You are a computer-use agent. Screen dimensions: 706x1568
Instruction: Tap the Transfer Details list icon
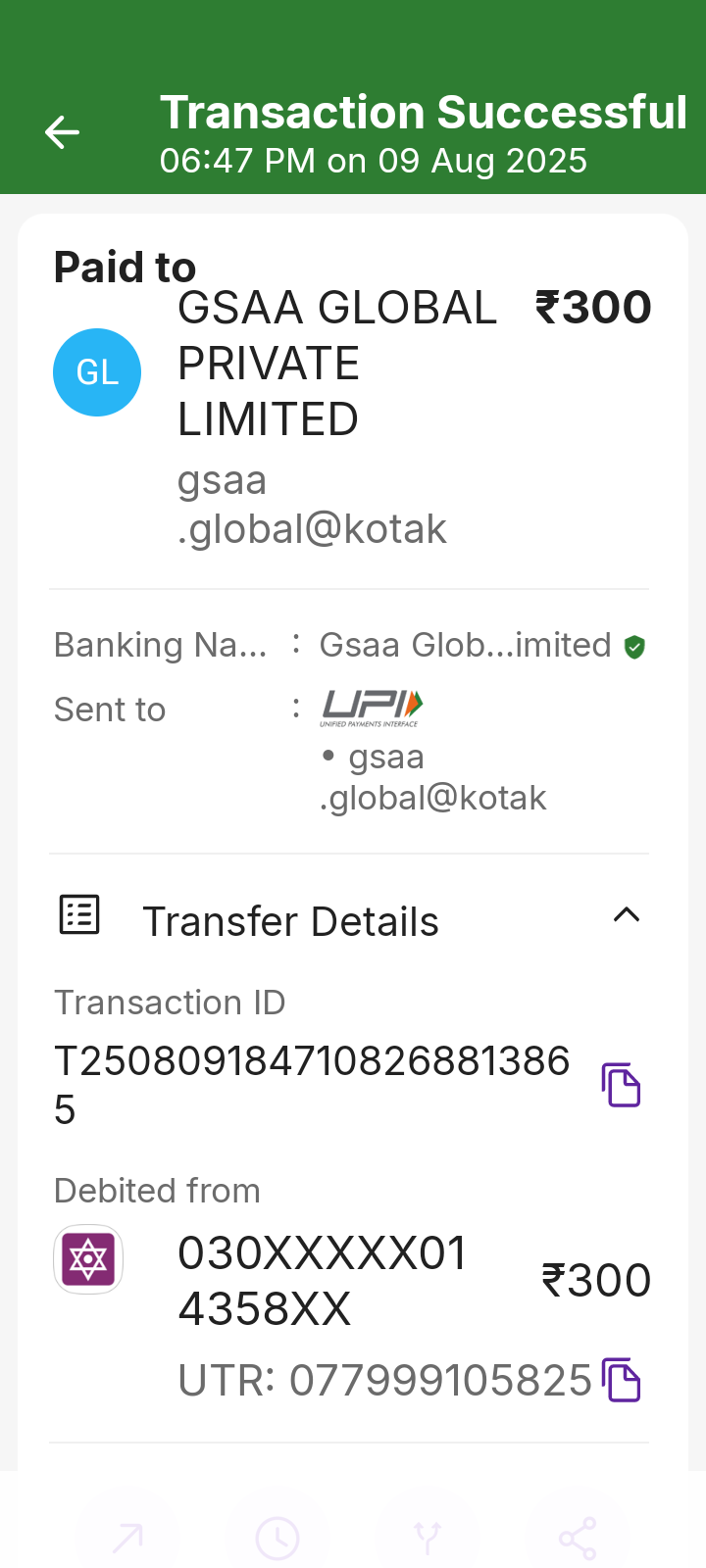pyautogui.click(x=79, y=915)
